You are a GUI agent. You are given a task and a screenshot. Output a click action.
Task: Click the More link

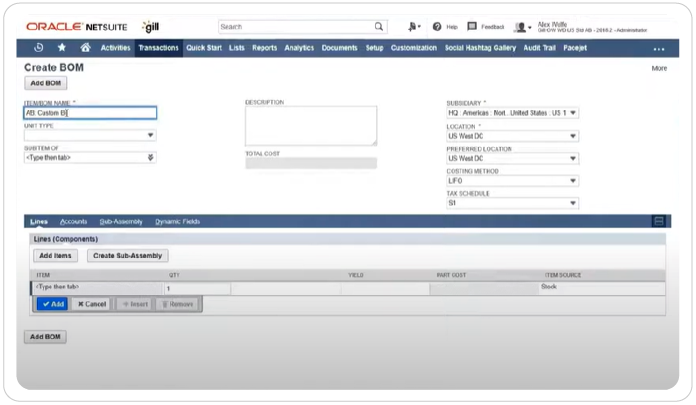tap(659, 68)
